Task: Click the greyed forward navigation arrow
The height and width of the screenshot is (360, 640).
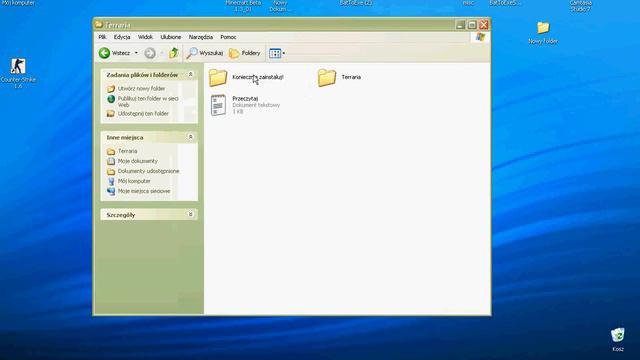Action: pos(150,53)
